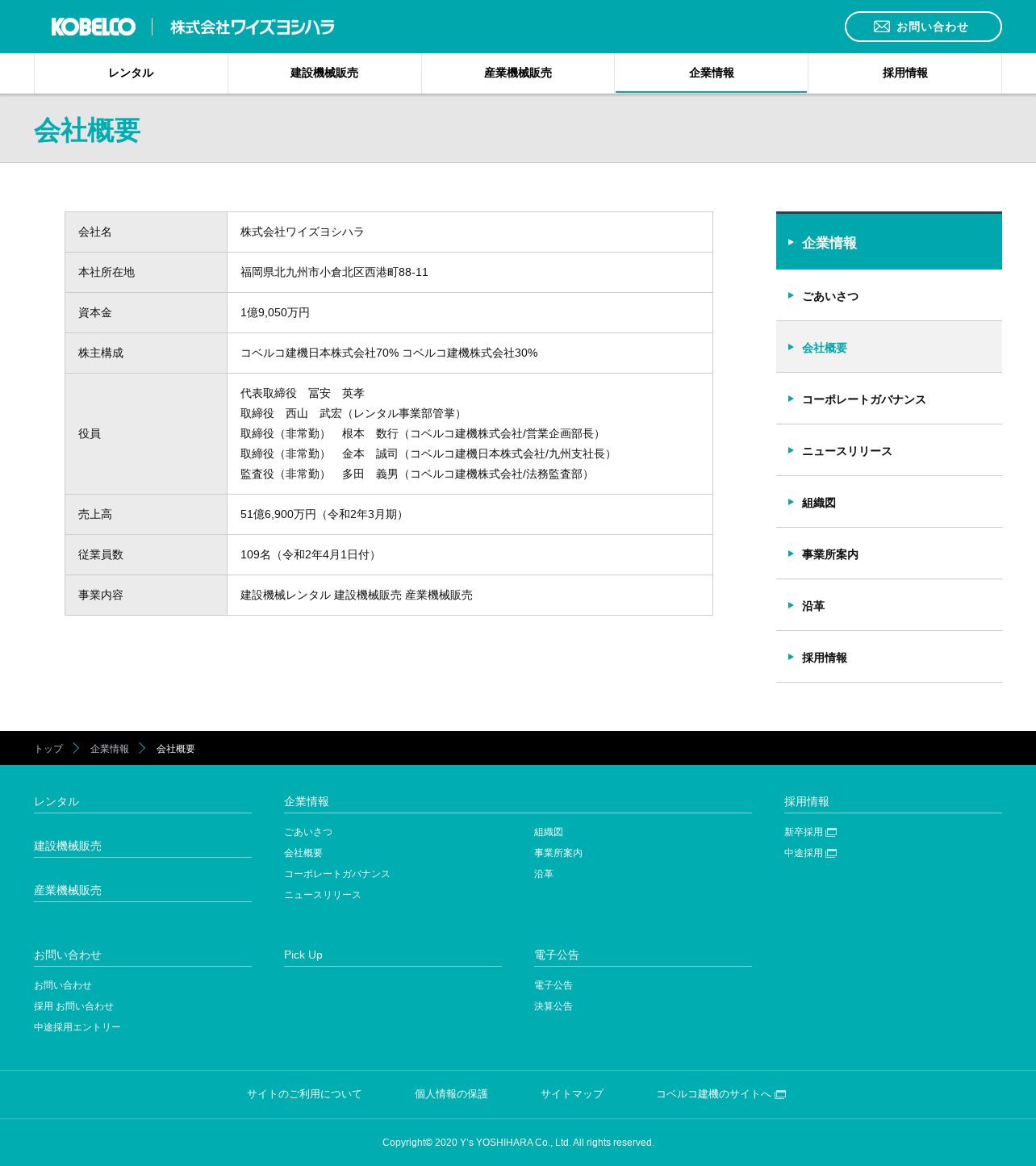Click the envelope icon in the contact button
Viewport: 1036px width, 1166px height.
click(882, 27)
